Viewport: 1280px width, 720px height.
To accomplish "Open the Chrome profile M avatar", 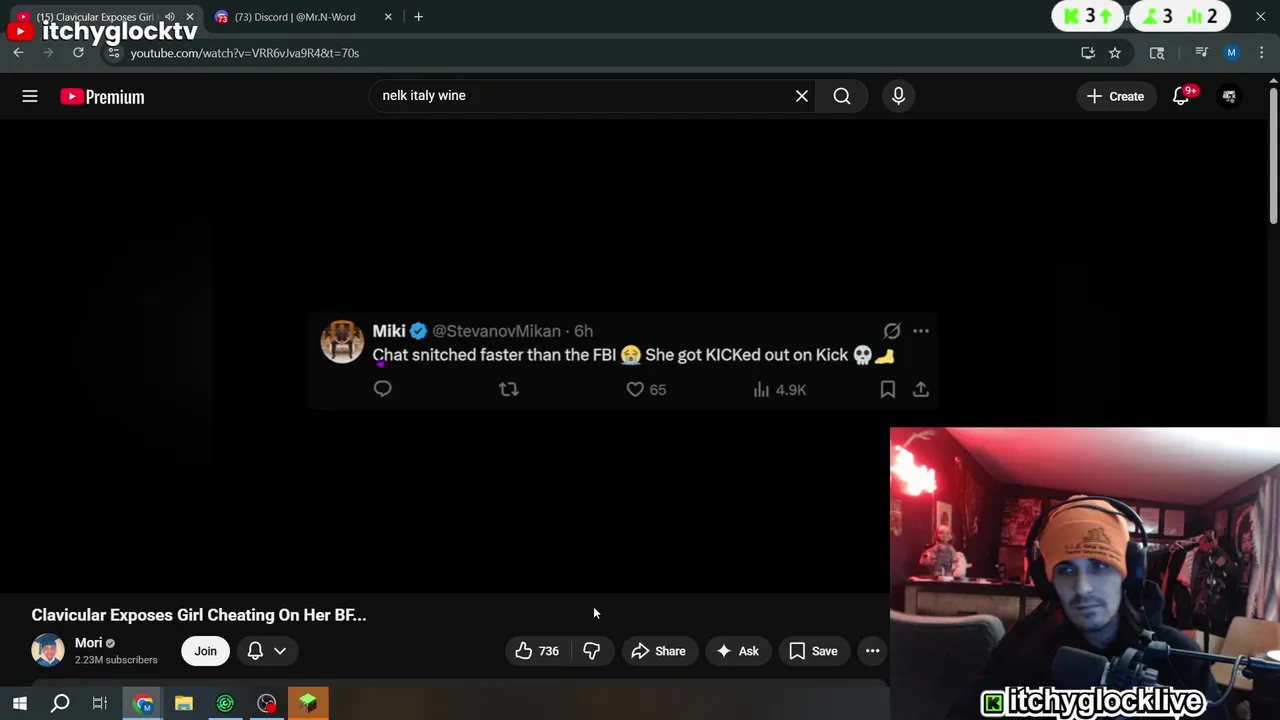I will click(1232, 53).
